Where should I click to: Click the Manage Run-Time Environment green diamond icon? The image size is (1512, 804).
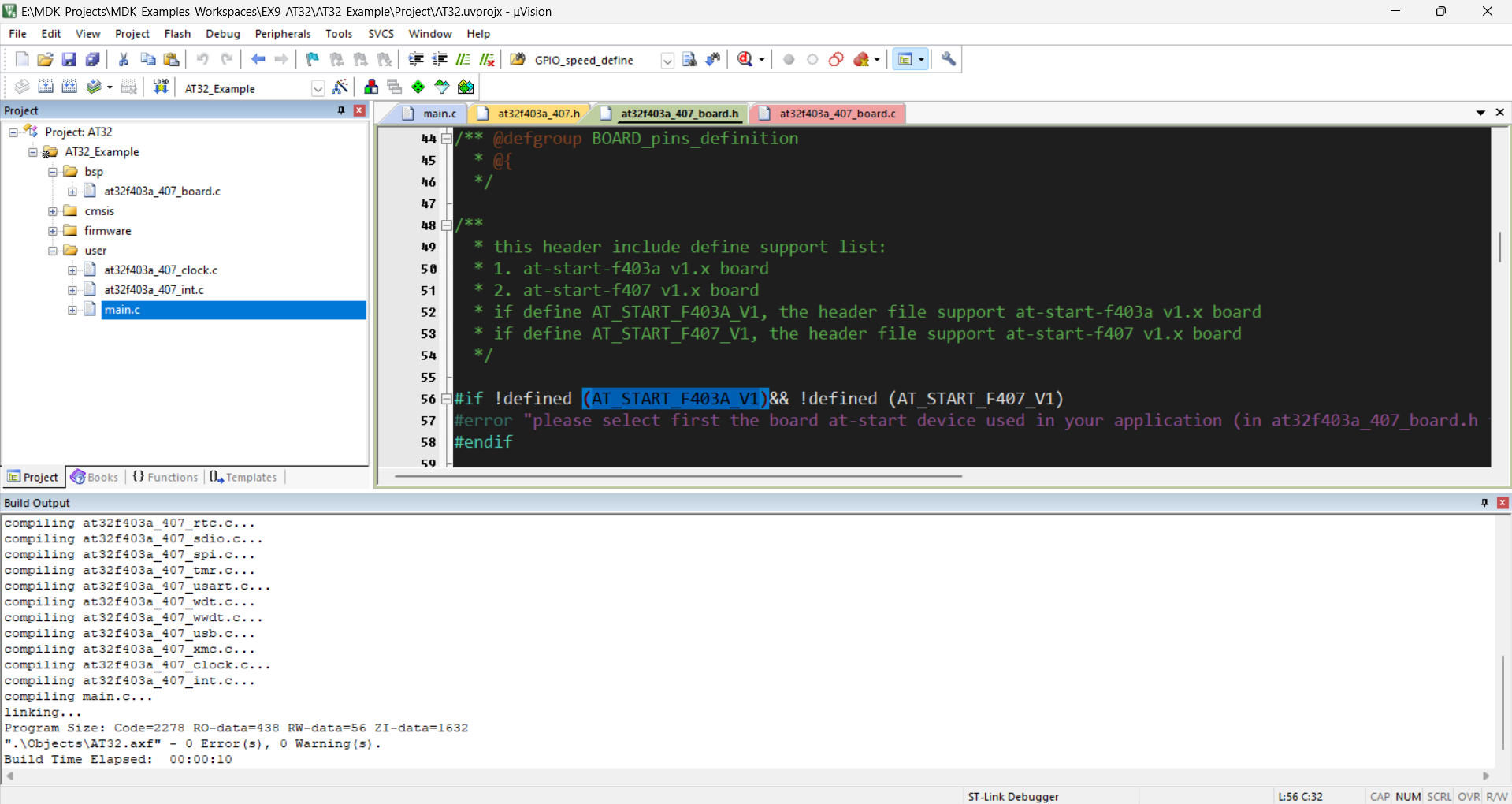tap(418, 87)
